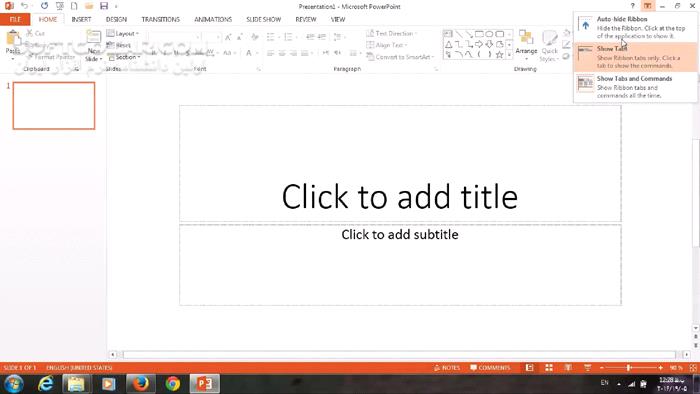Switch to the ANIMATIONS tab
The width and height of the screenshot is (700, 394).
point(213,19)
